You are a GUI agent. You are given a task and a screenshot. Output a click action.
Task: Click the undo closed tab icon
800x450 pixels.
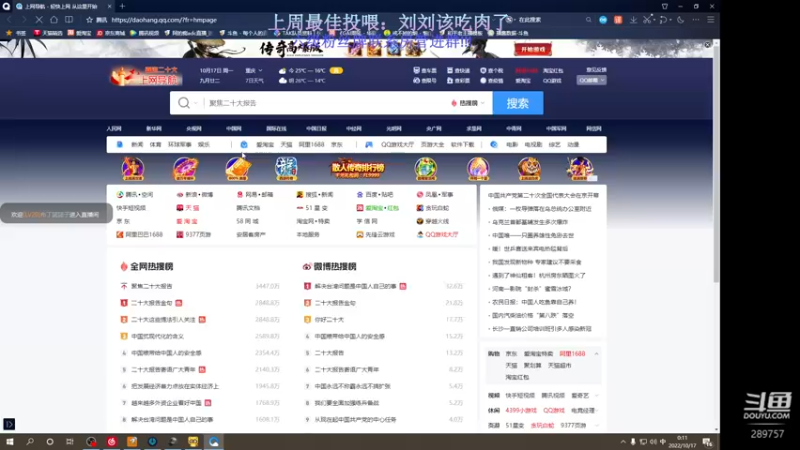tap(663, 20)
